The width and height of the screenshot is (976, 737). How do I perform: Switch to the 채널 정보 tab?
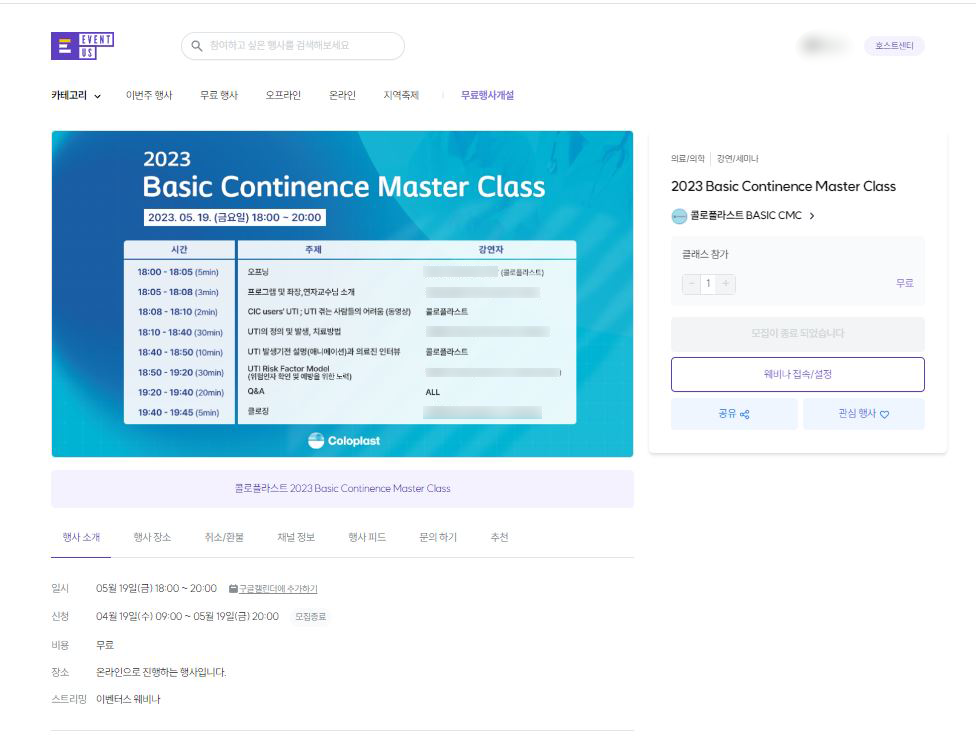point(296,537)
